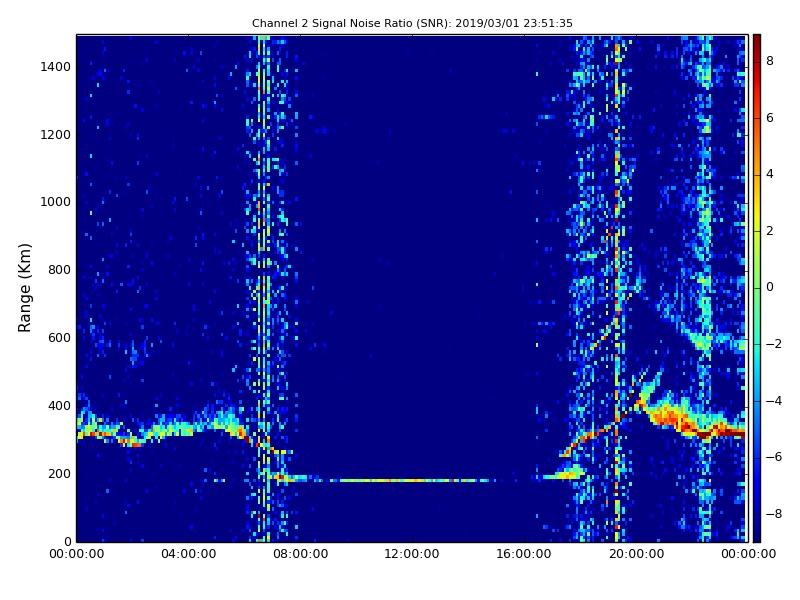Click the 600 tick label on the range axis
Screen dimensions: 800x600
click(x=59, y=338)
